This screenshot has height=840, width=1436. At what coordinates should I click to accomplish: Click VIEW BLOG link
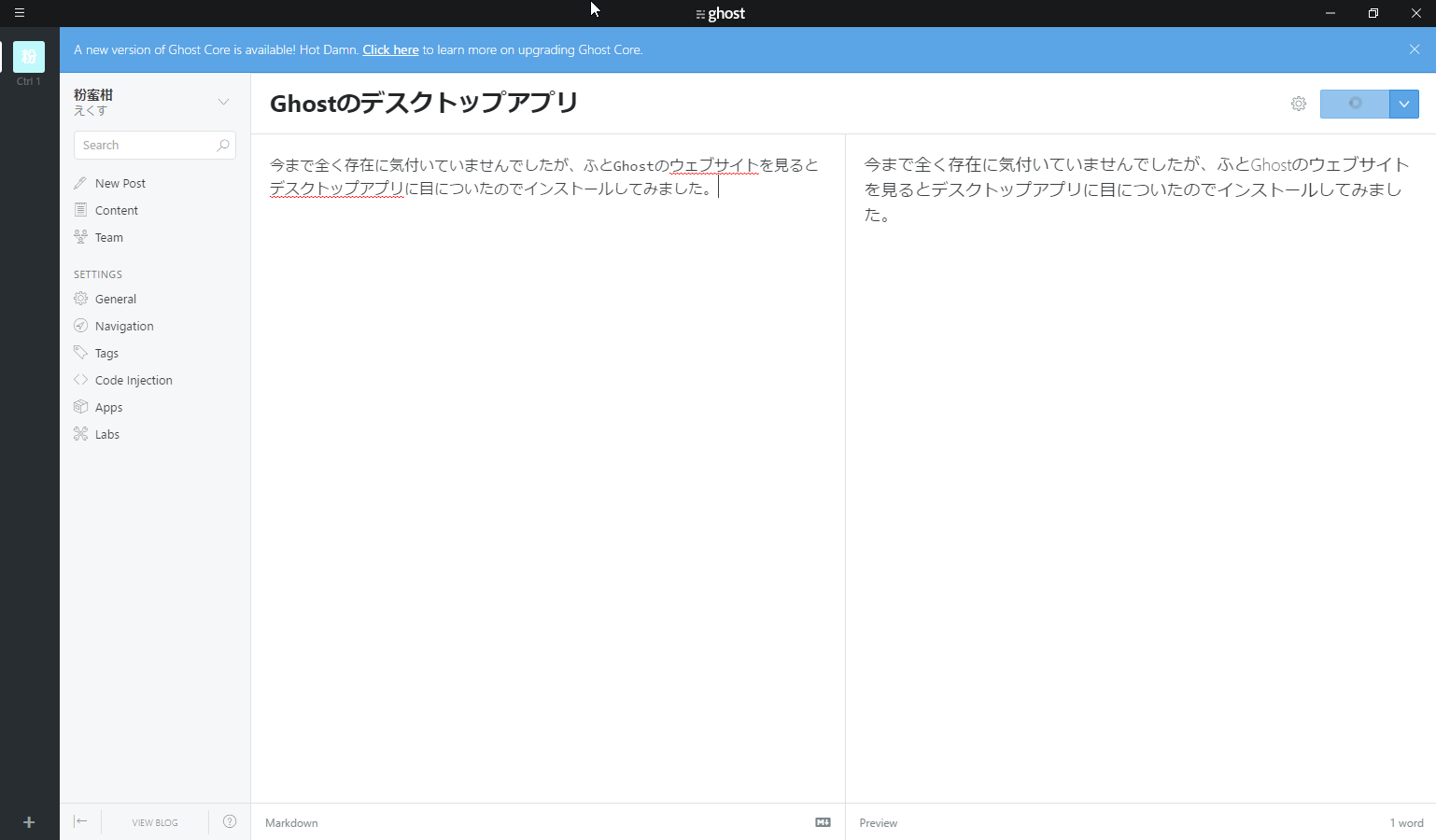(x=155, y=823)
